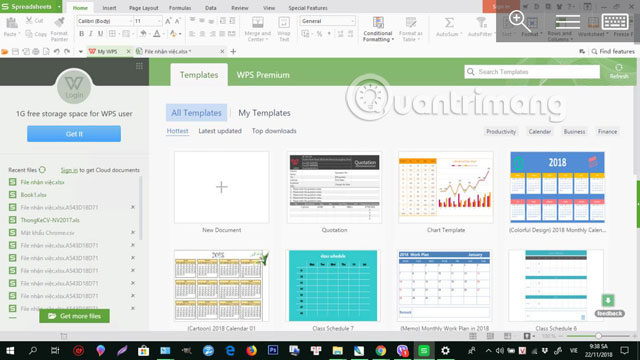Click the AutoSum sigma icon
This screenshot has width=640, height=360.
(x=449, y=22)
